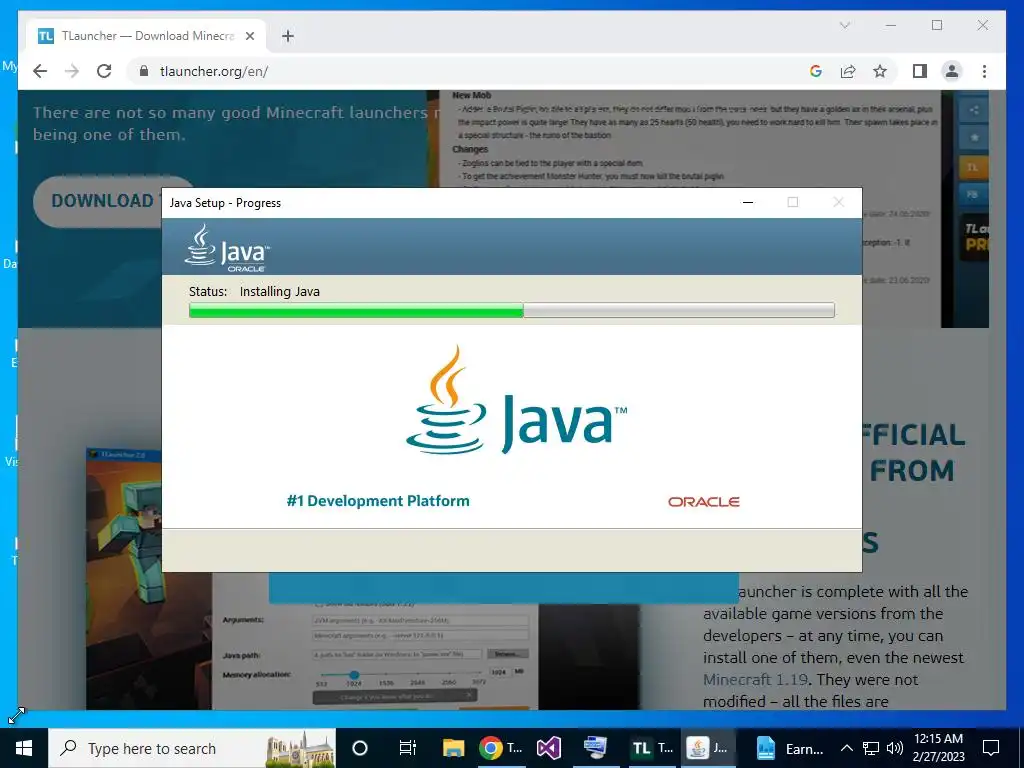Open the clock showing 12:15 AM
Viewport: 1024px width, 768px height.
click(x=938, y=748)
